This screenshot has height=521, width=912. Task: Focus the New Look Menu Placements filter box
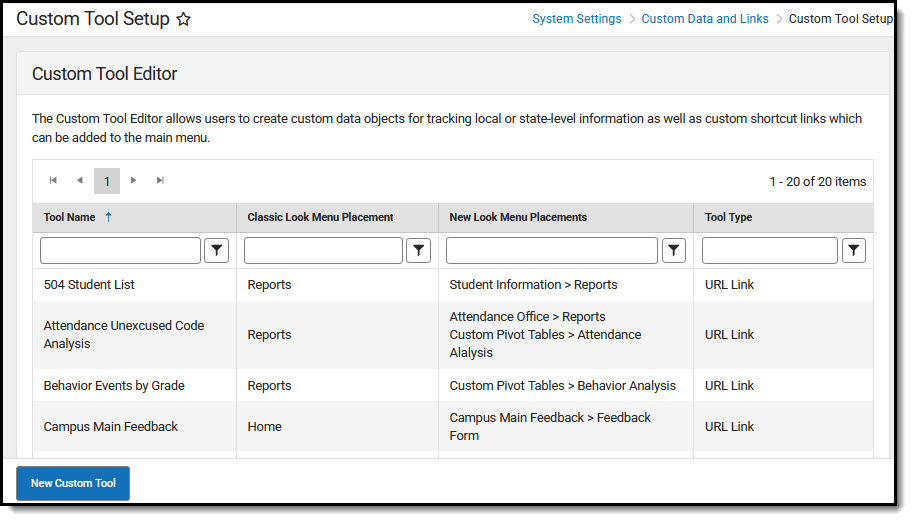click(x=551, y=251)
